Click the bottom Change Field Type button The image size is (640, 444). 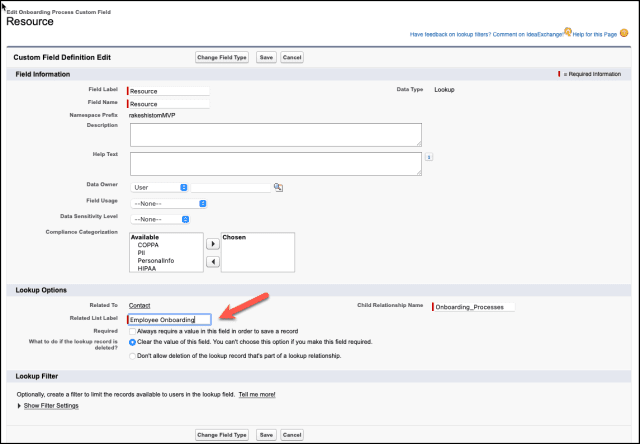[222, 435]
